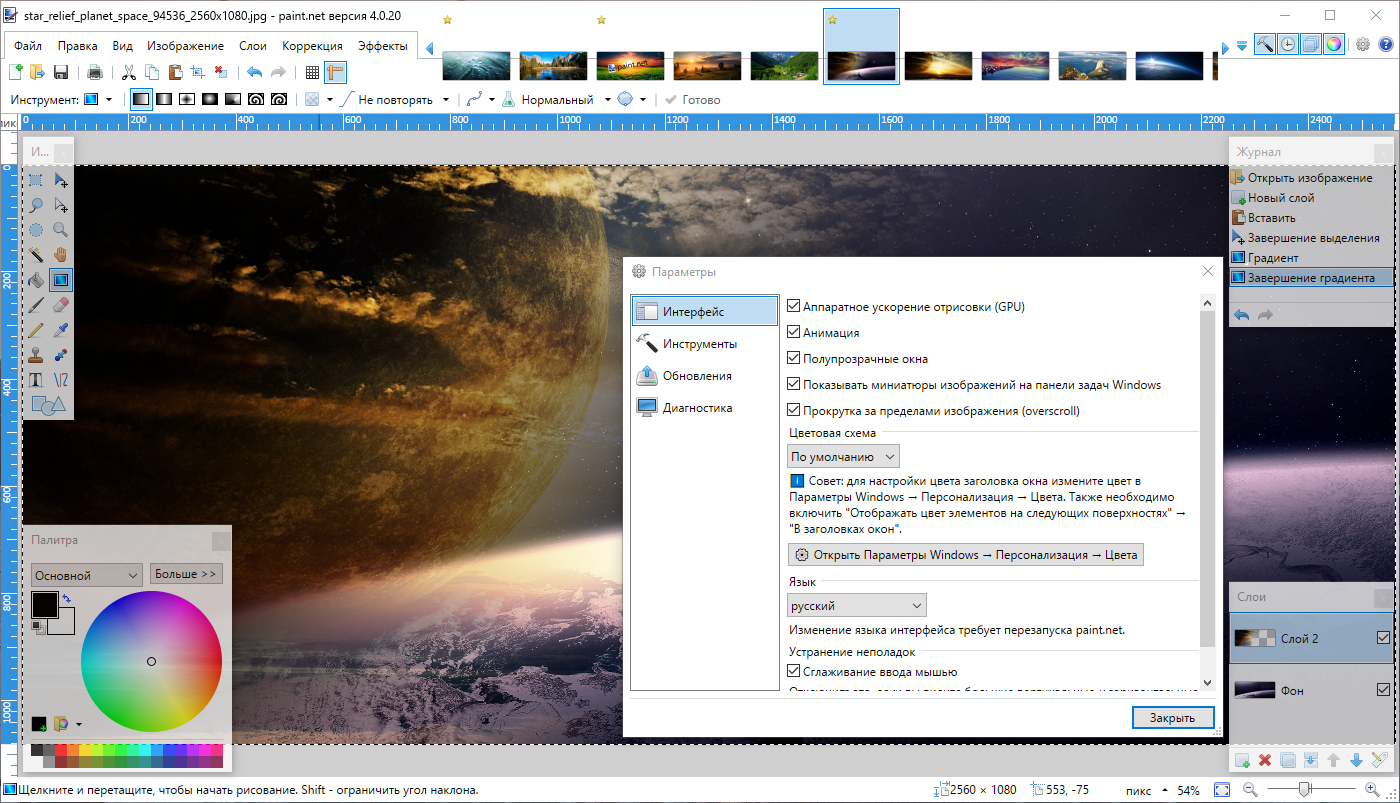
Task: Switch to Инструменты settings tab
Action: click(704, 344)
